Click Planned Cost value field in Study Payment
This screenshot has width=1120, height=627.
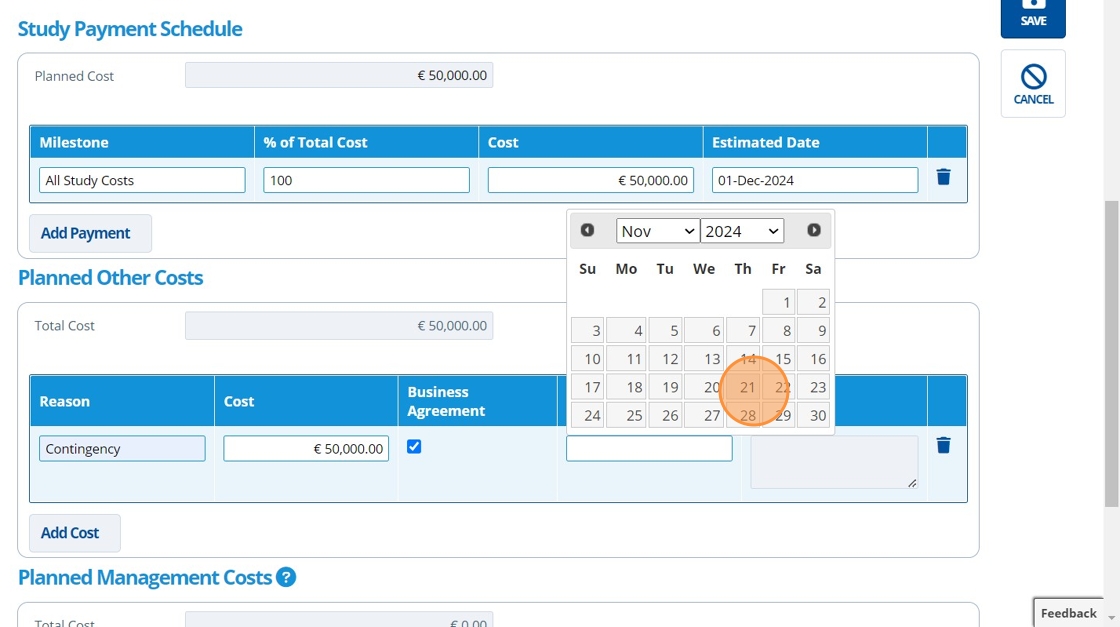339,75
